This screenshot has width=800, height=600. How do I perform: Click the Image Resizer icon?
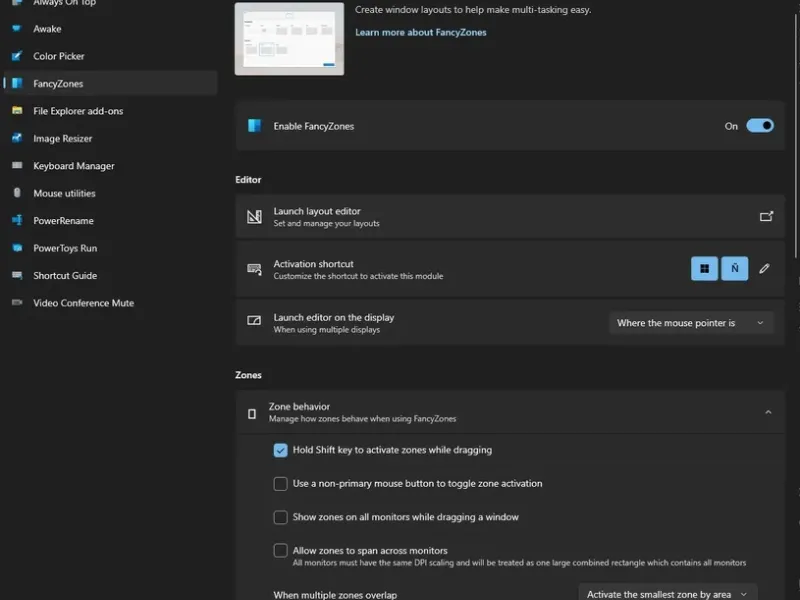[17, 138]
